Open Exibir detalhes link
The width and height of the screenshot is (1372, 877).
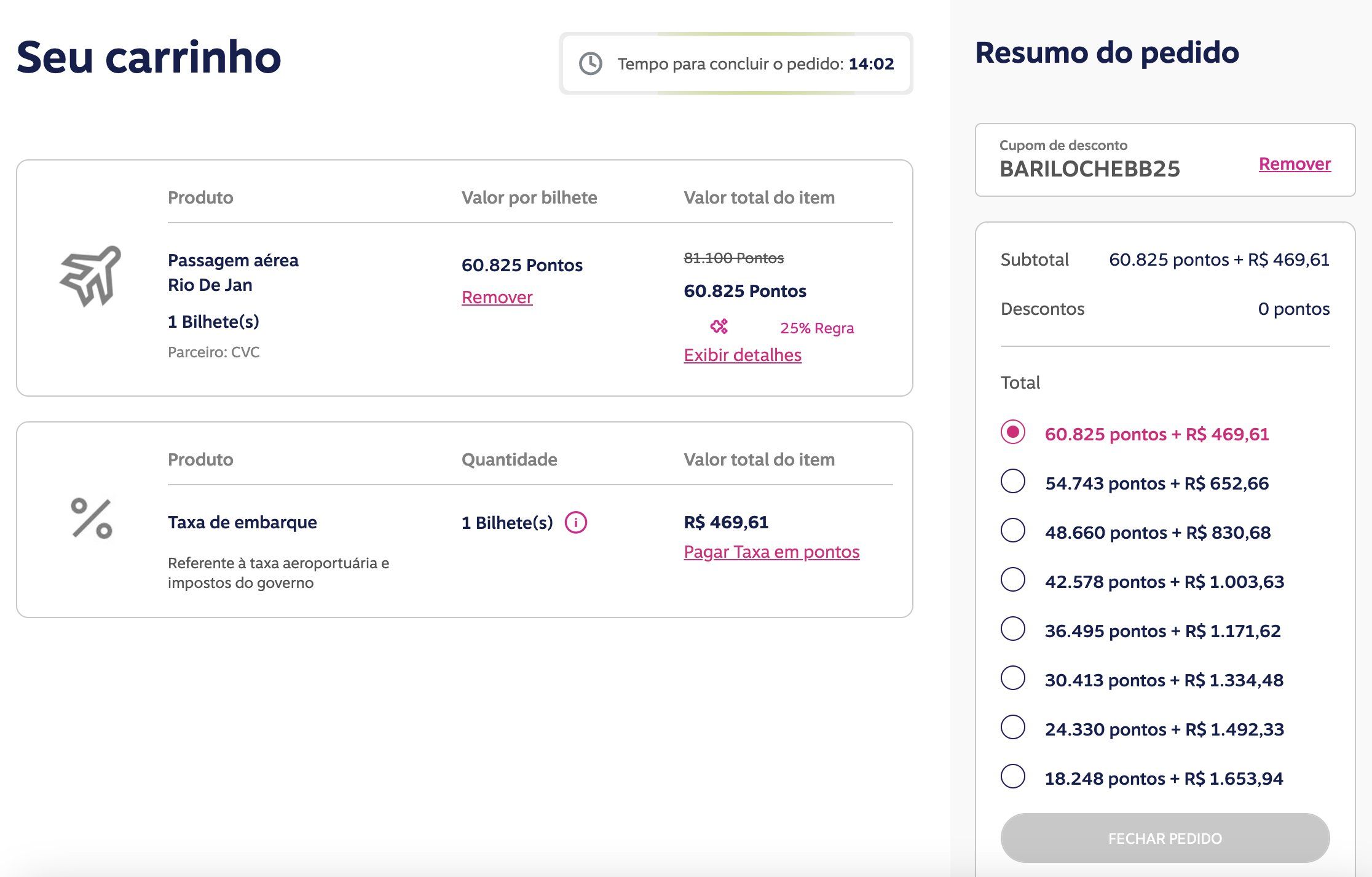pyautogui.click(x=743, y=355)
